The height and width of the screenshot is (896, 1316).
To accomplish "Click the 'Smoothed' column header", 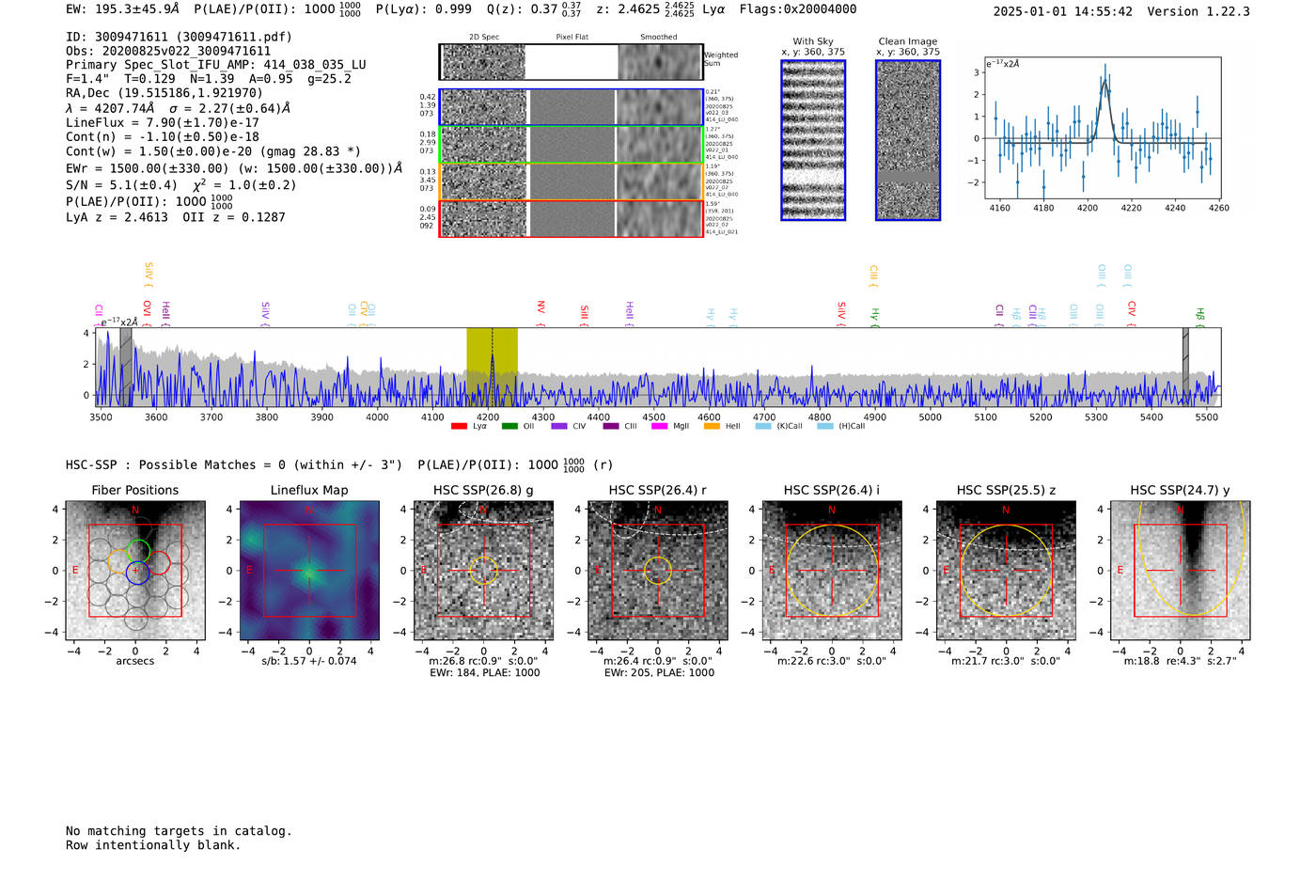I will 658,38.
